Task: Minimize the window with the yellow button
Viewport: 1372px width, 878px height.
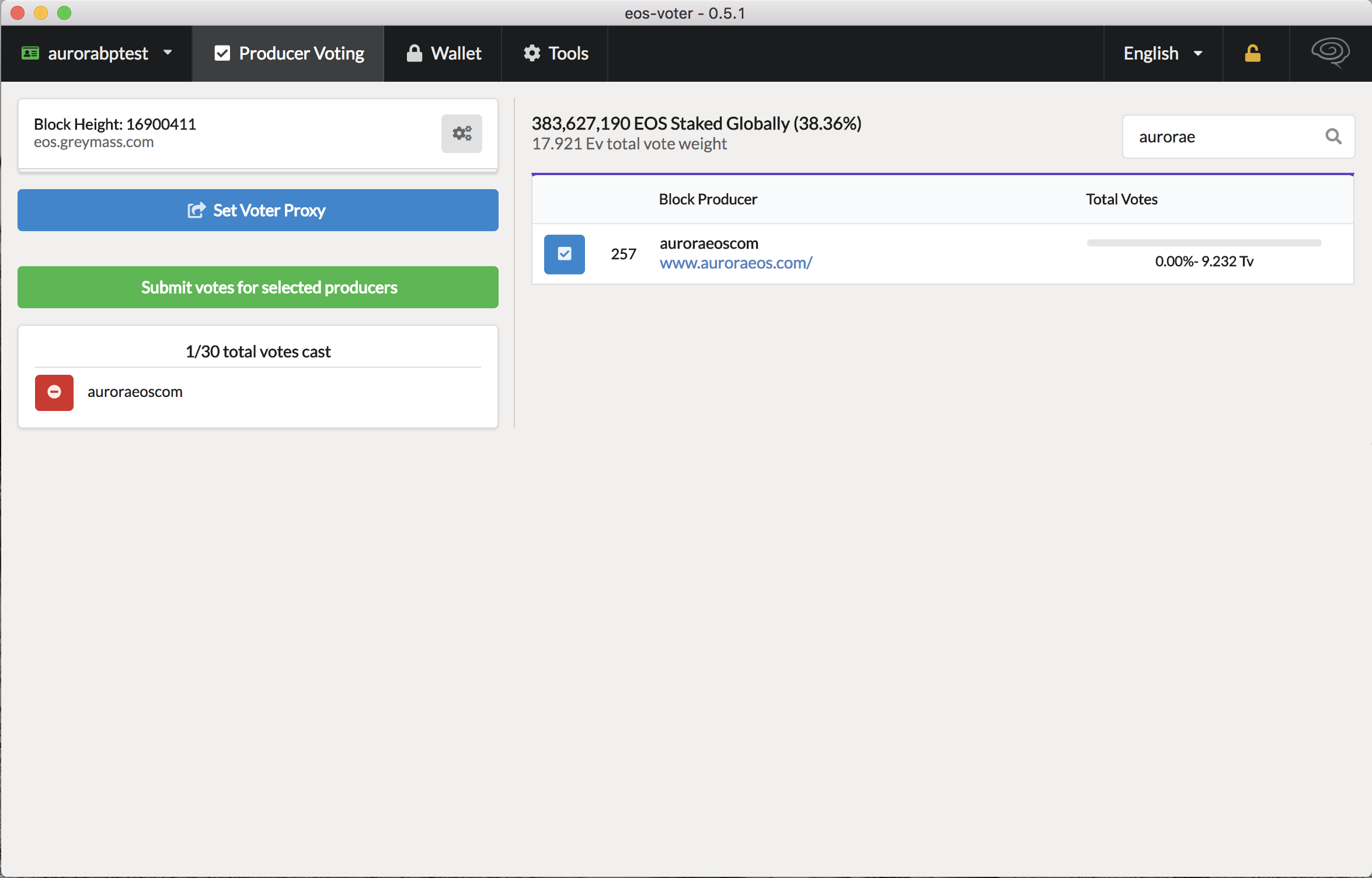Action: pos(41,13)
